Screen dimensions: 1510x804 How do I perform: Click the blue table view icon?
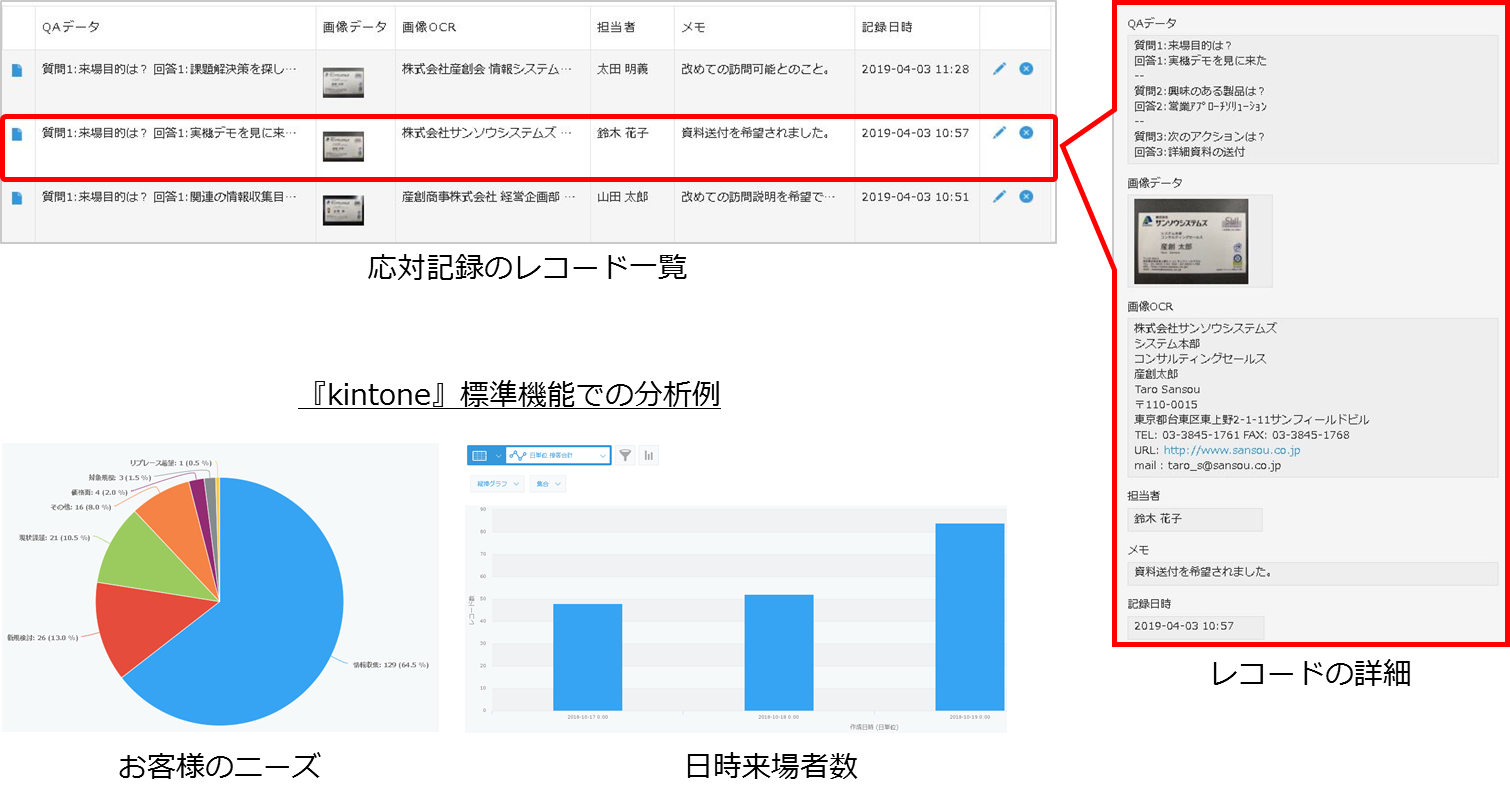pyautogui.click(x=479, y=456)
